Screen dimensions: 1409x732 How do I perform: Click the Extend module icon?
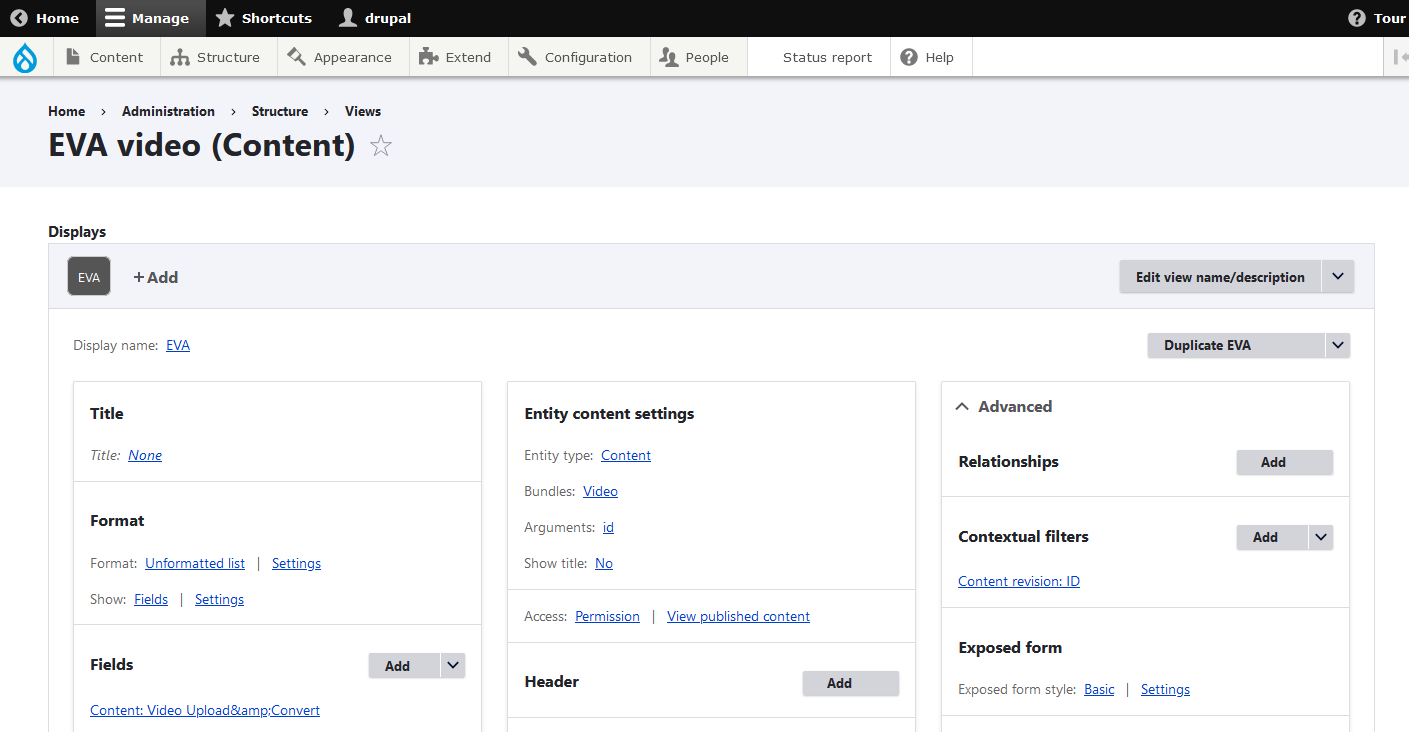(427, 56)
